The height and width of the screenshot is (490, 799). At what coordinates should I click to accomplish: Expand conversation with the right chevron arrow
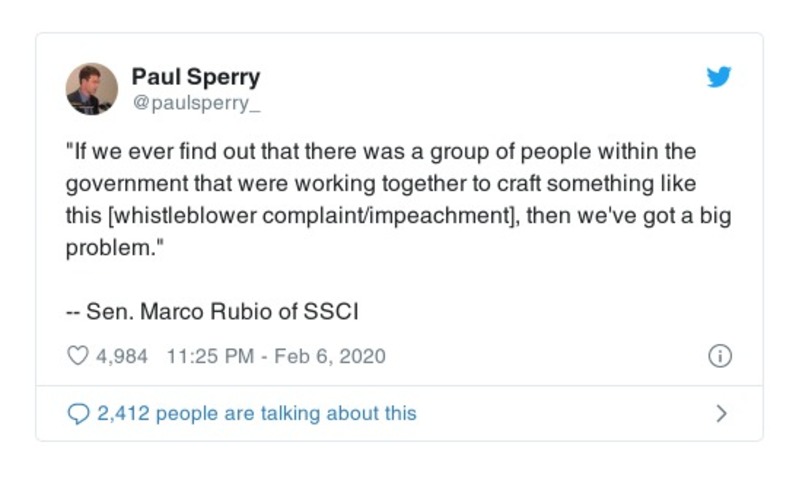pos(721,413)
